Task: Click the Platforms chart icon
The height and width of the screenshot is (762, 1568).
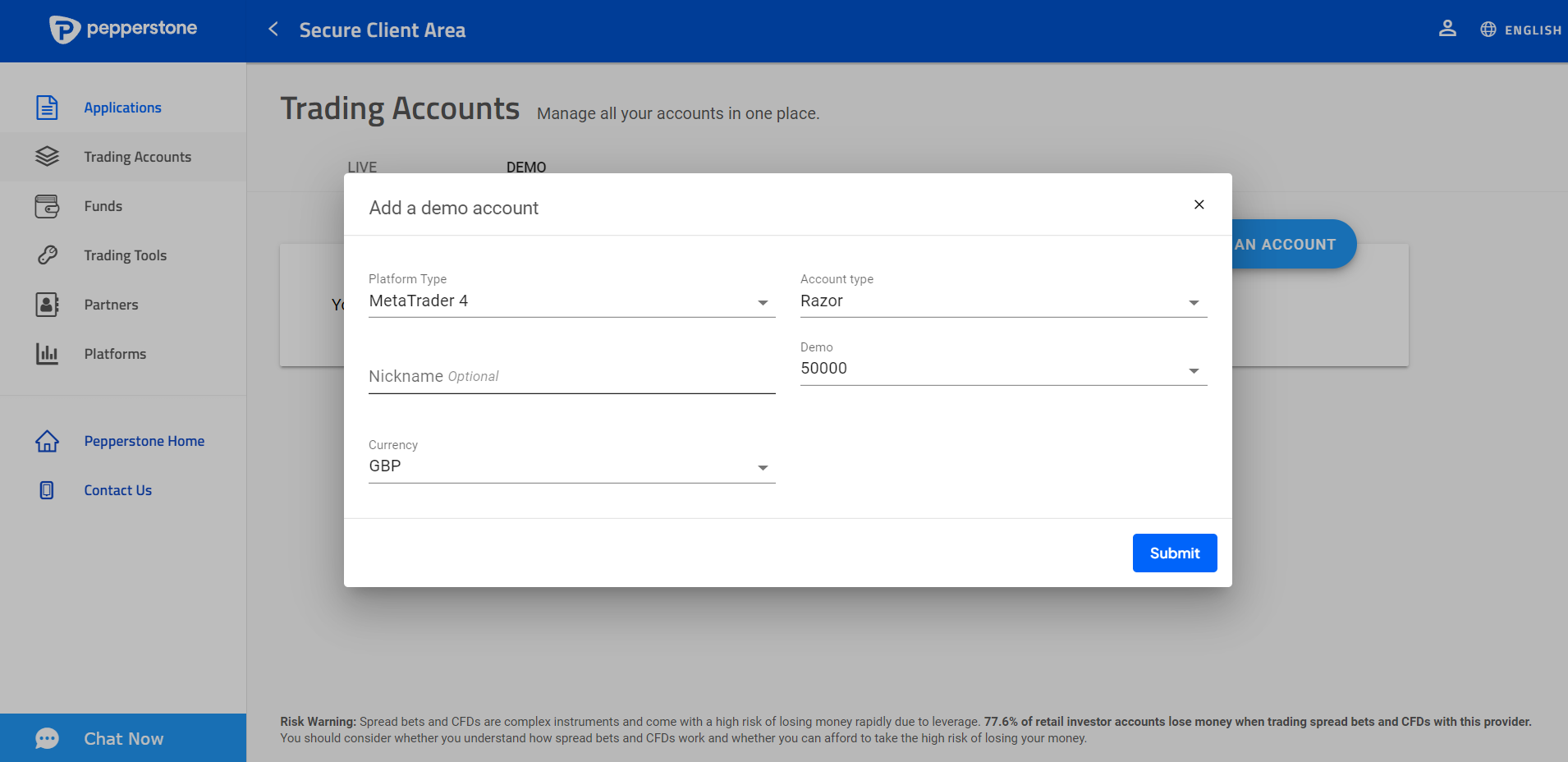Action: pyautogui.click(x=47, y=354)
